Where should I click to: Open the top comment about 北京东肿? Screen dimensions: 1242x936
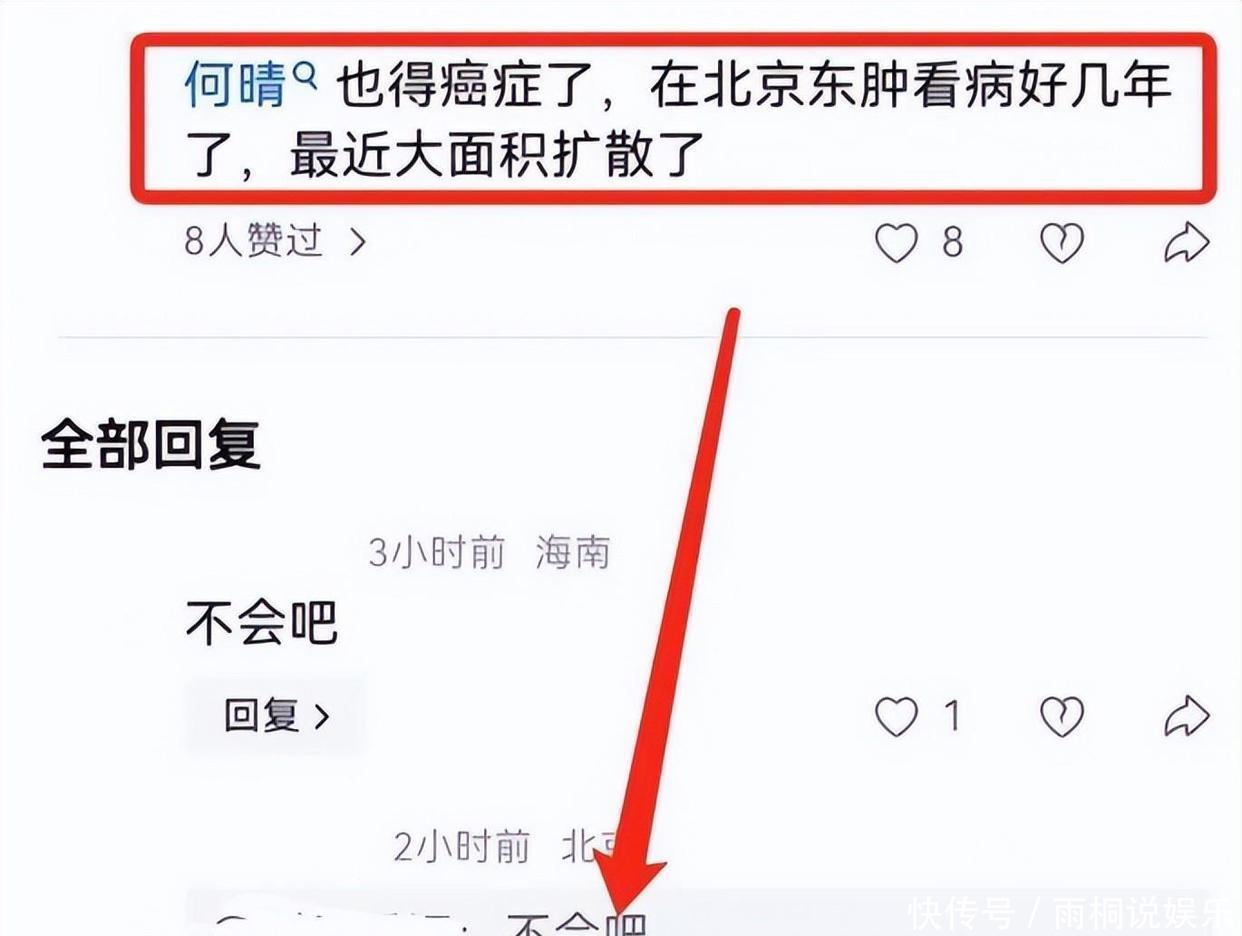point(676,122)
